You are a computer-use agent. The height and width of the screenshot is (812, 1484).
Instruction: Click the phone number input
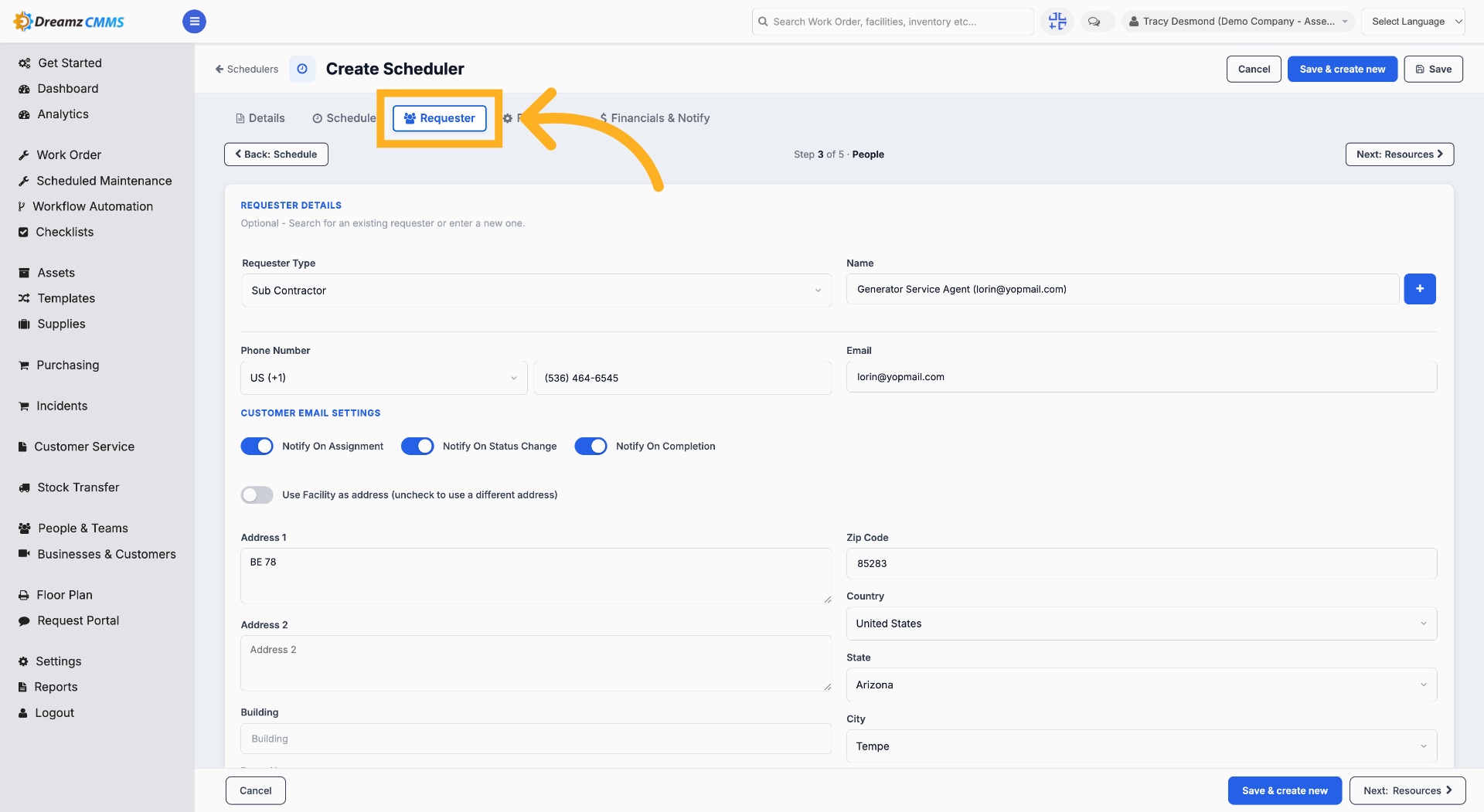pos(682,378)
